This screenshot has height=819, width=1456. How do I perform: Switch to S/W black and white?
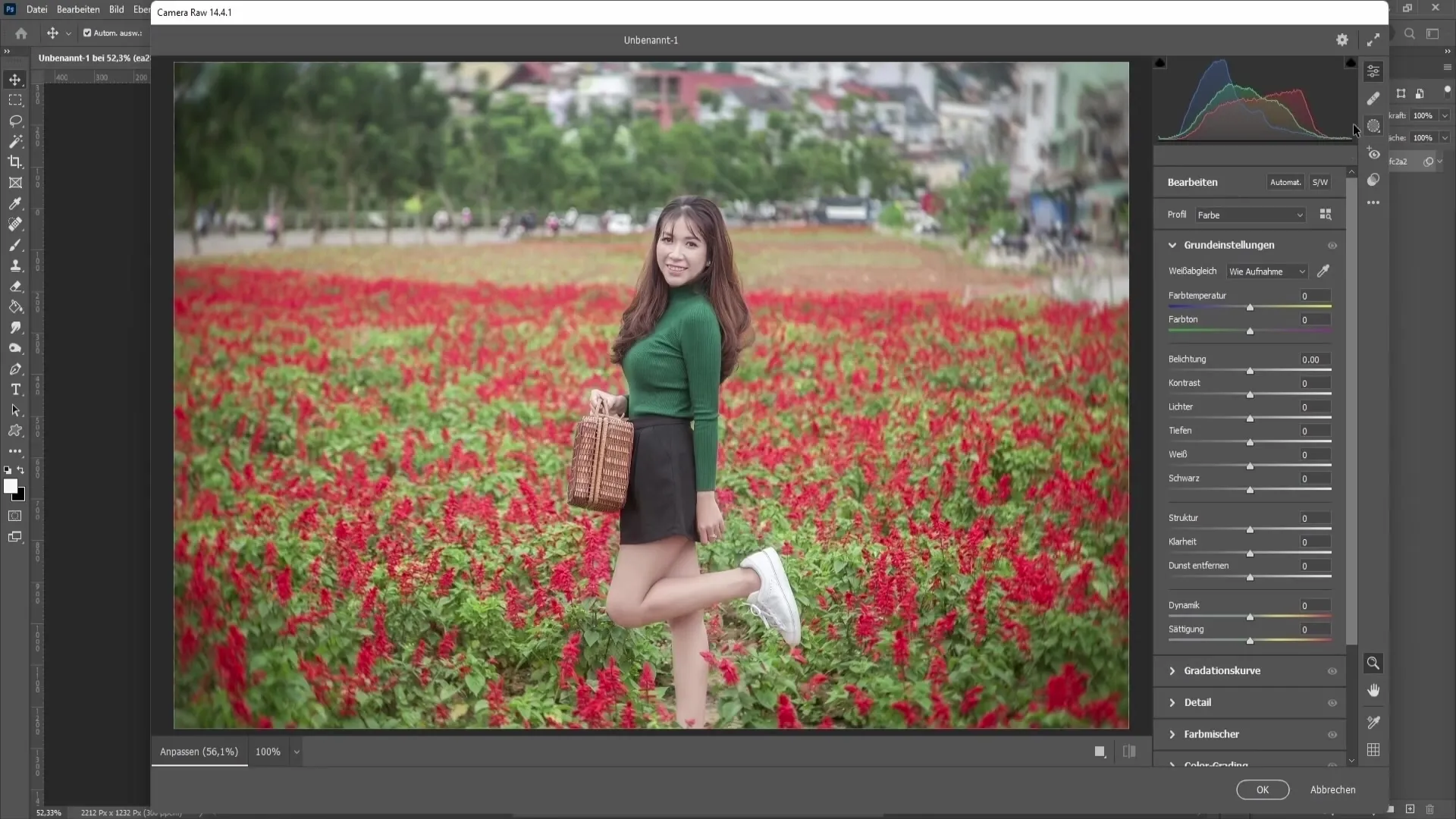tap(1320, 182)
